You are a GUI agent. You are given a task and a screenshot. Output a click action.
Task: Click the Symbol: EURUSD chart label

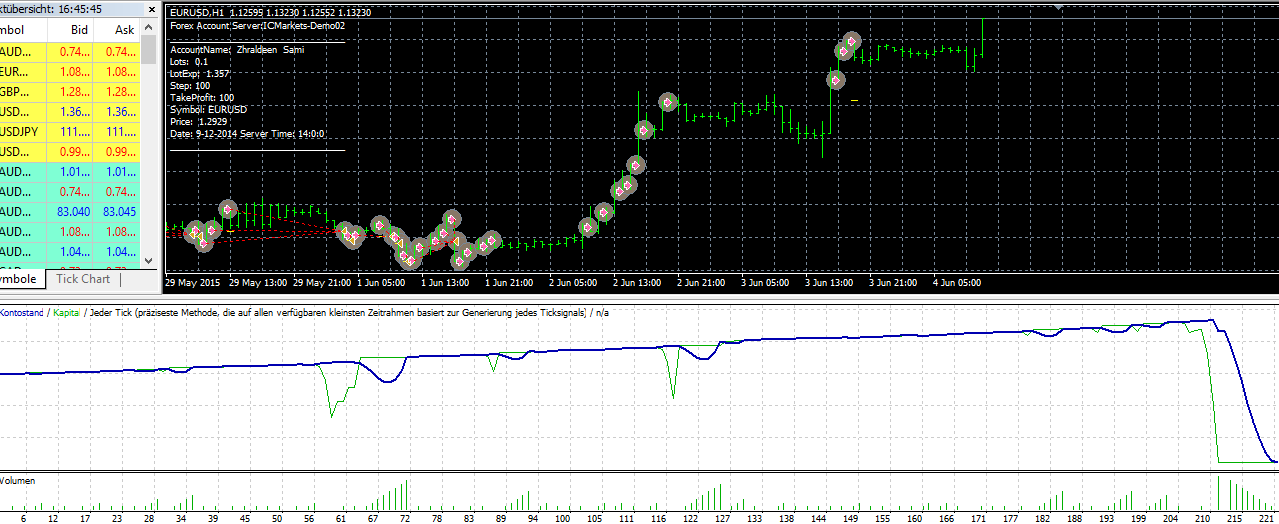tap(209, 109)
